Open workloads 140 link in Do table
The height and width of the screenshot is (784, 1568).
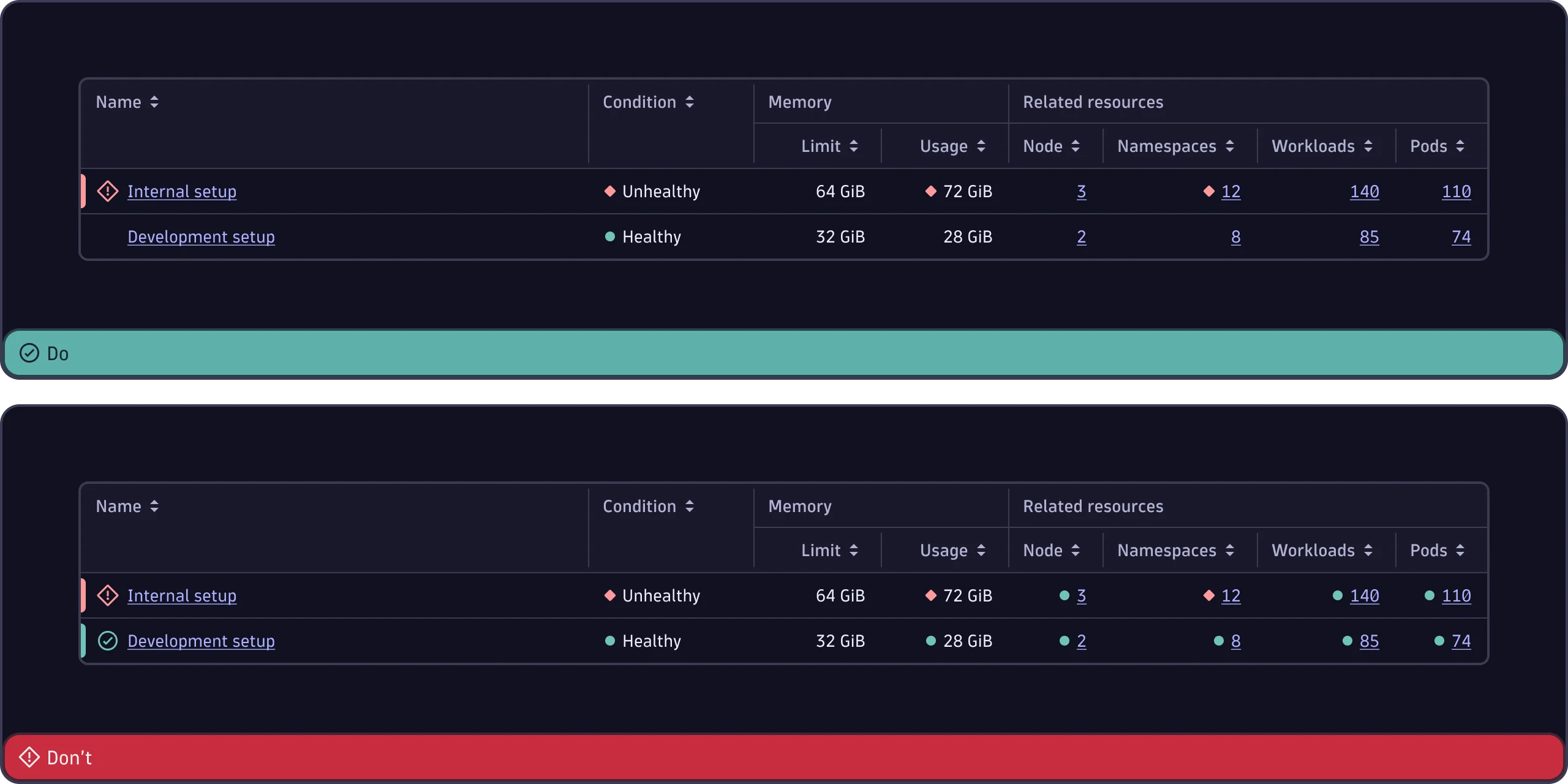[1365, 192]
